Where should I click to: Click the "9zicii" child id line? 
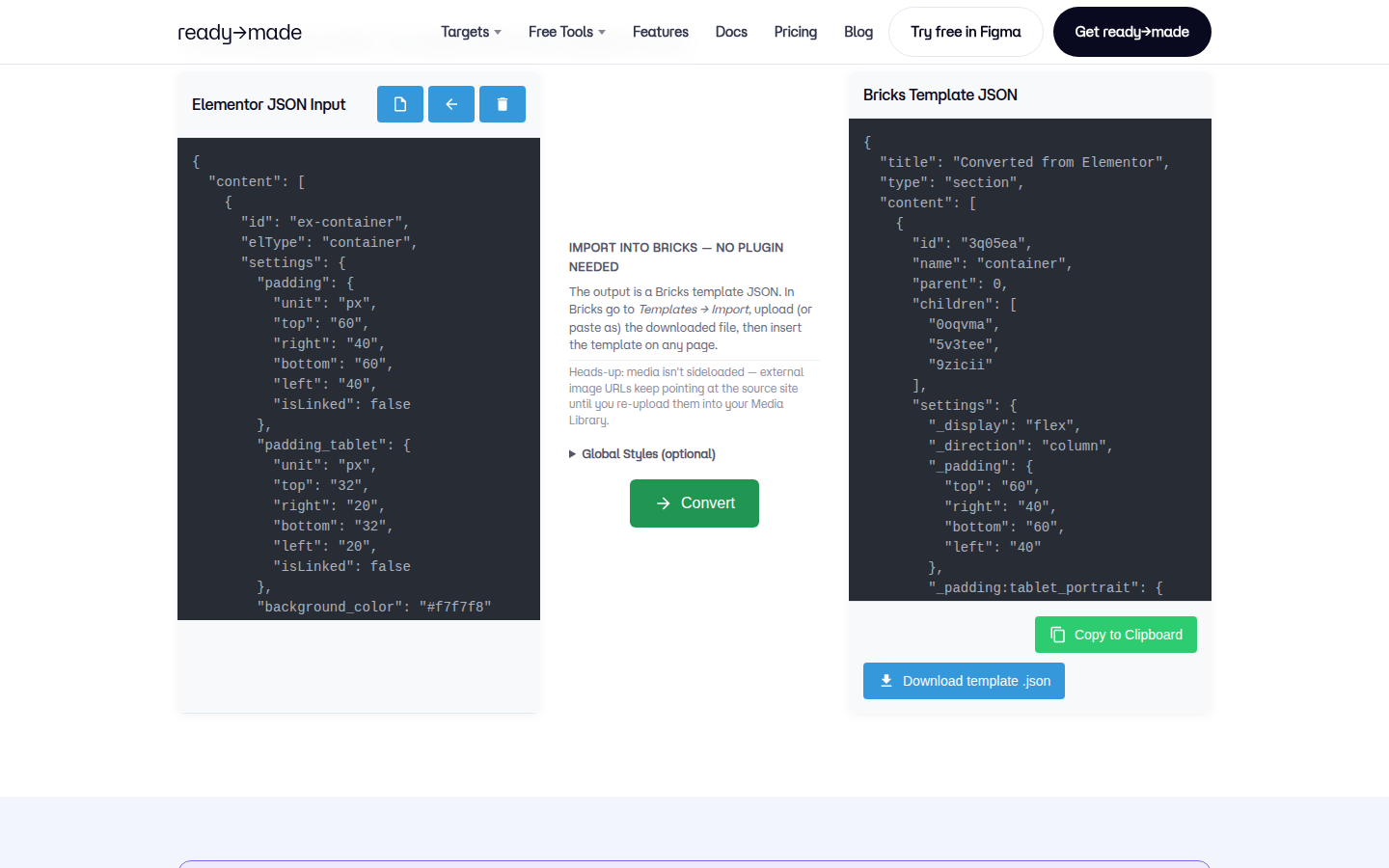coord(960,365)
